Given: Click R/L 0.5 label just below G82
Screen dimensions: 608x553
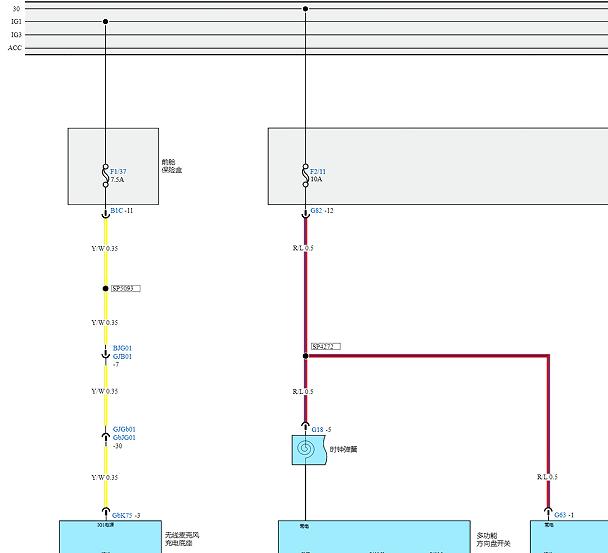Looking at the screenshot, I should click(x=303, y=248).
